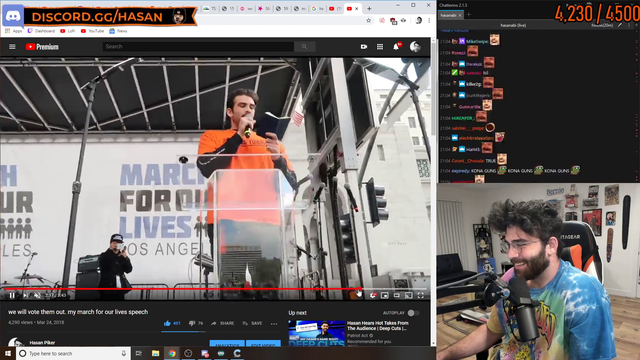Click the Analytics button

pyautogui.click(x=227, y=344)
